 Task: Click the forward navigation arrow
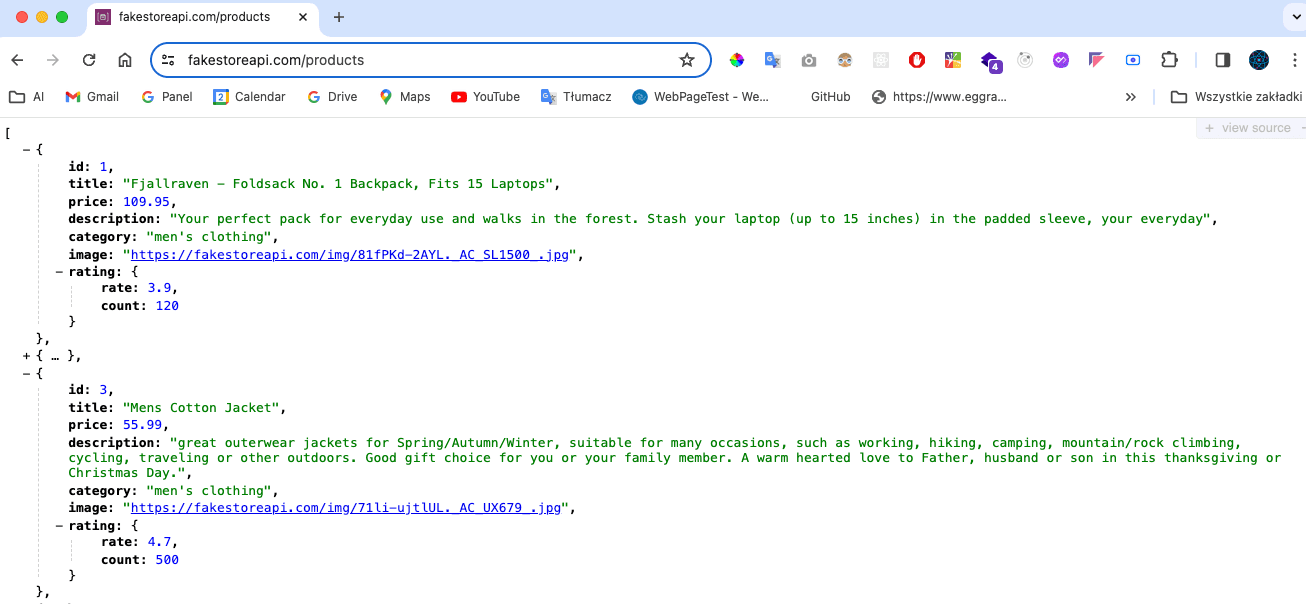pyautogui.click(x=53, y=60)
